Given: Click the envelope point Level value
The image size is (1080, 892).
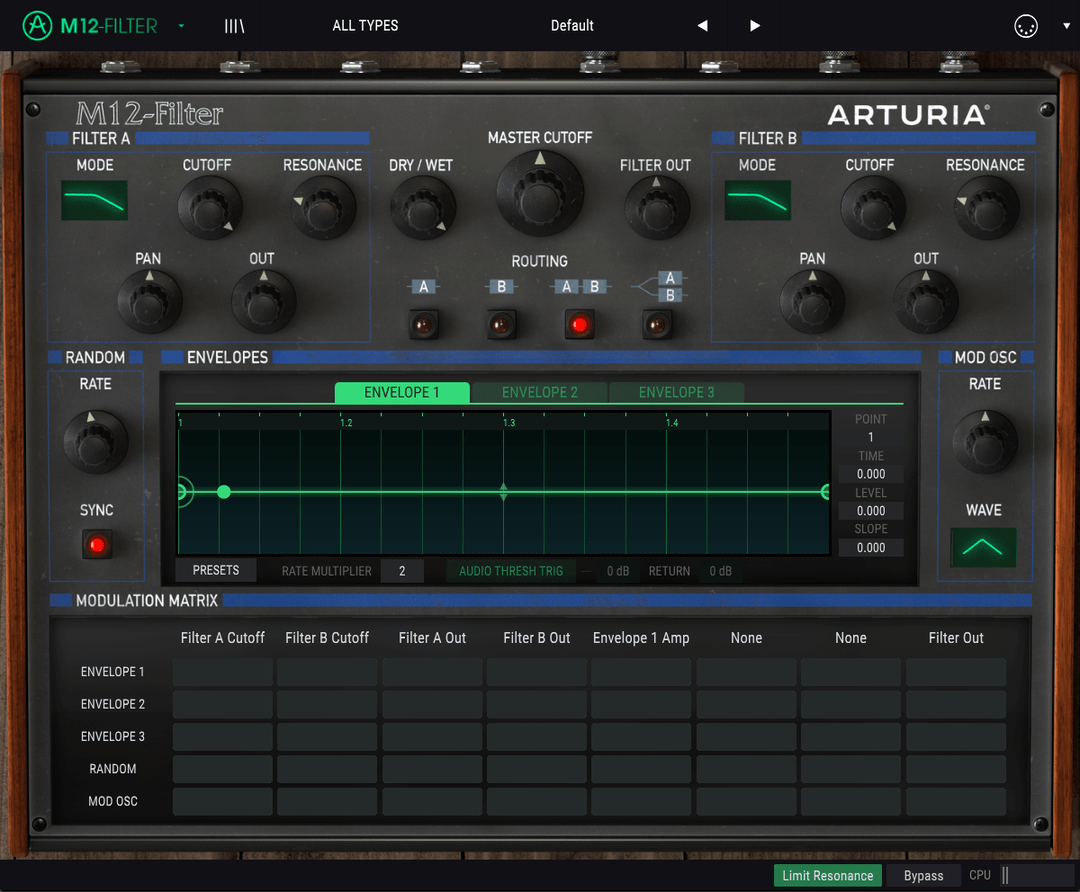Looking at the screenshot, I should click(871, 511).
